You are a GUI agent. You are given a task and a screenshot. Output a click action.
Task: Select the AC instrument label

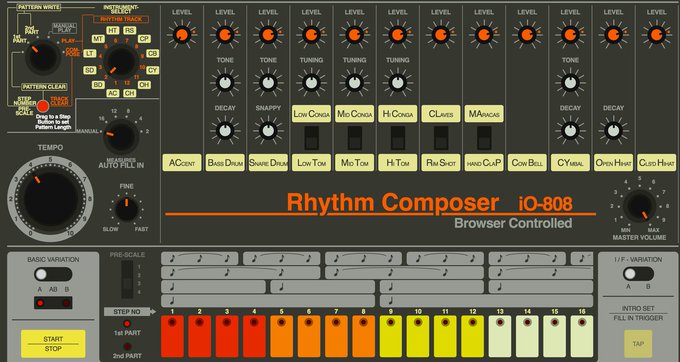[x=113, y=93]
